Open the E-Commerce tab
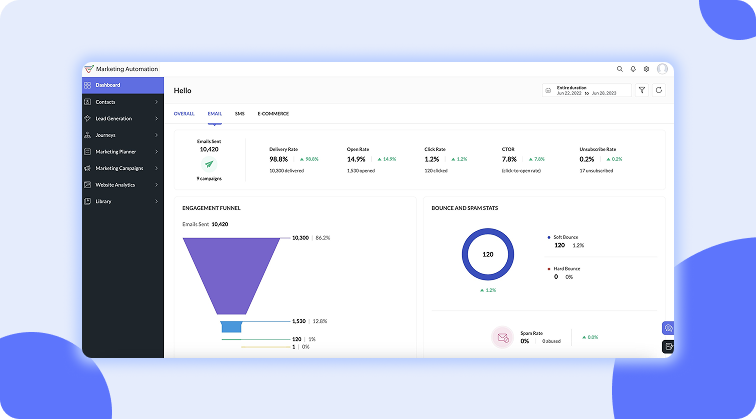Image resolution: width=756 pixels, height=419 pixels. [273, 114]
